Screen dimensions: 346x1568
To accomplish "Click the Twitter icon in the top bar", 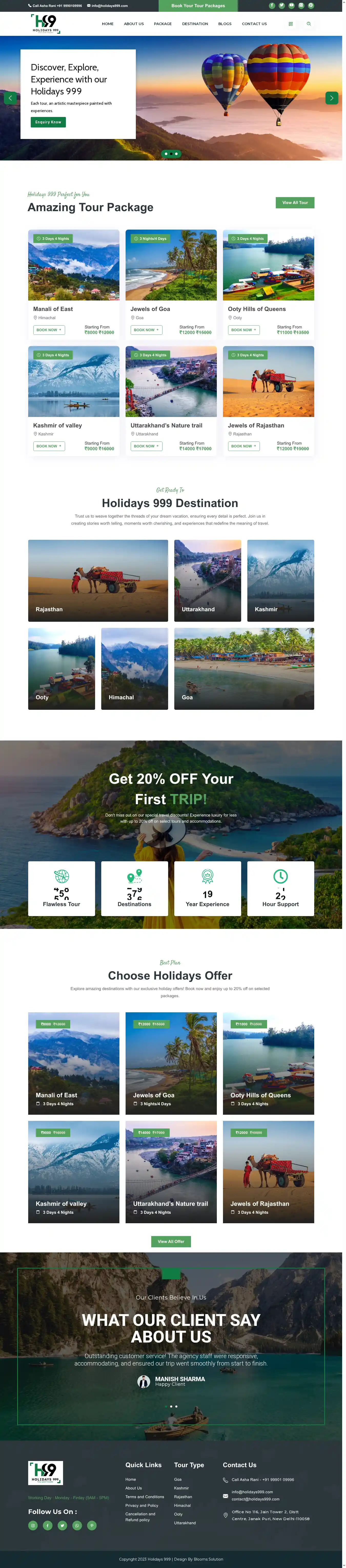I will tap(281, 5).
